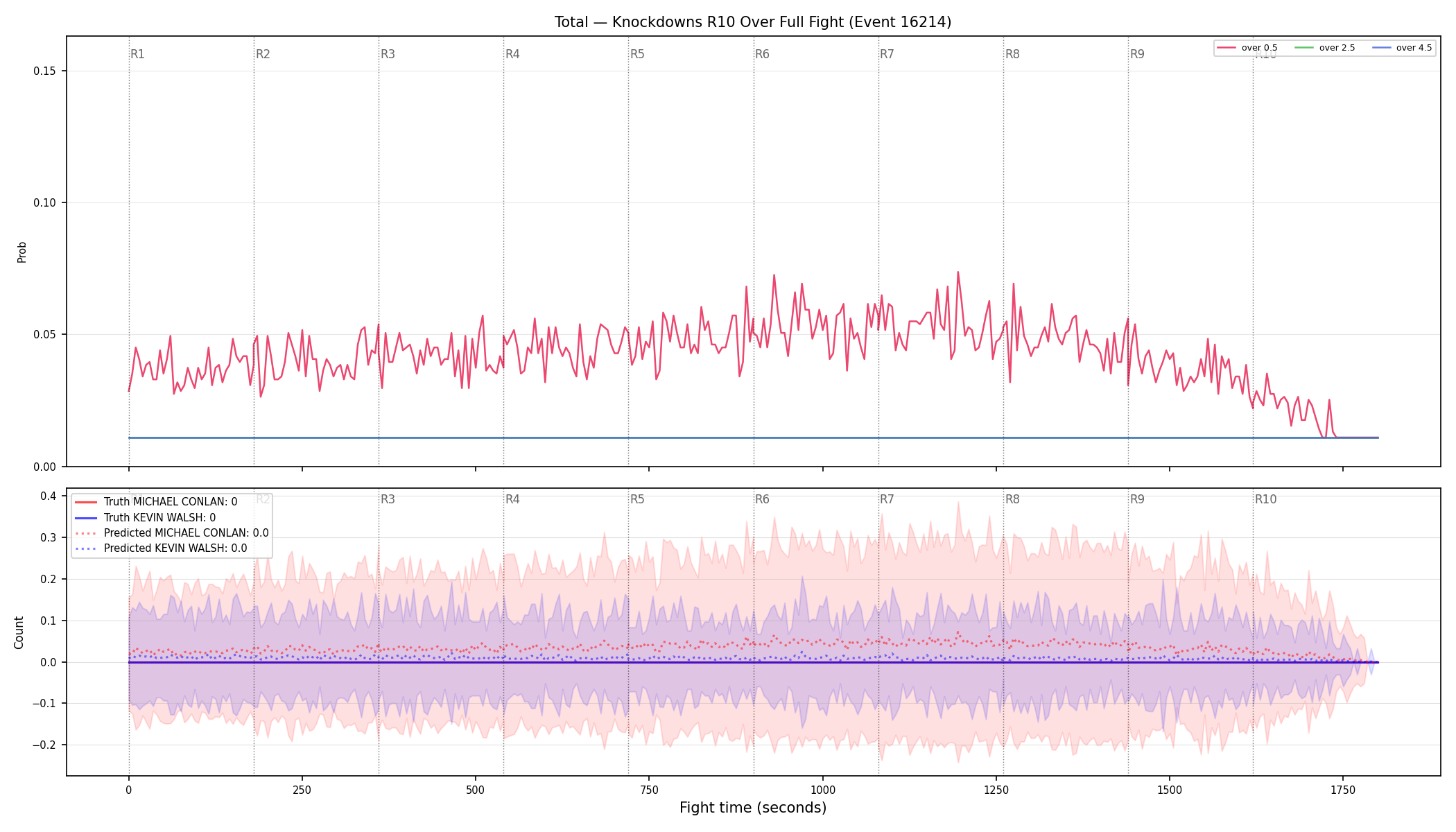Click the 500 tick on the time axis
Screen dimensions: 1456x832
[x=476, y=790]
